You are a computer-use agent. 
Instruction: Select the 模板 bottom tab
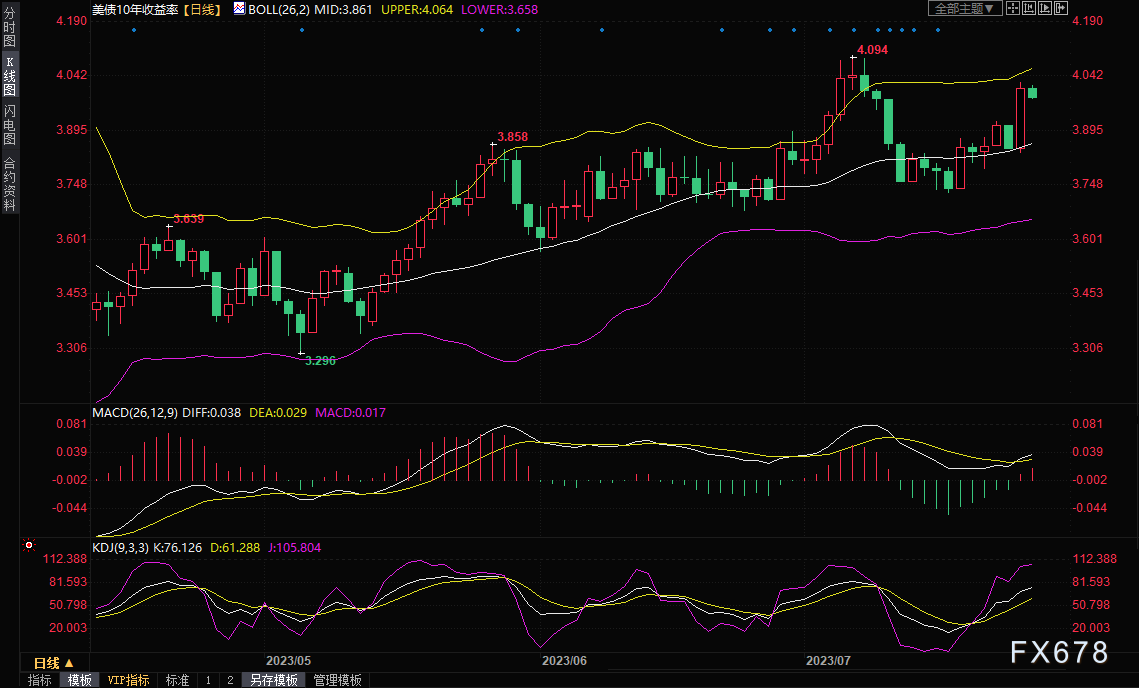[79, 680]
